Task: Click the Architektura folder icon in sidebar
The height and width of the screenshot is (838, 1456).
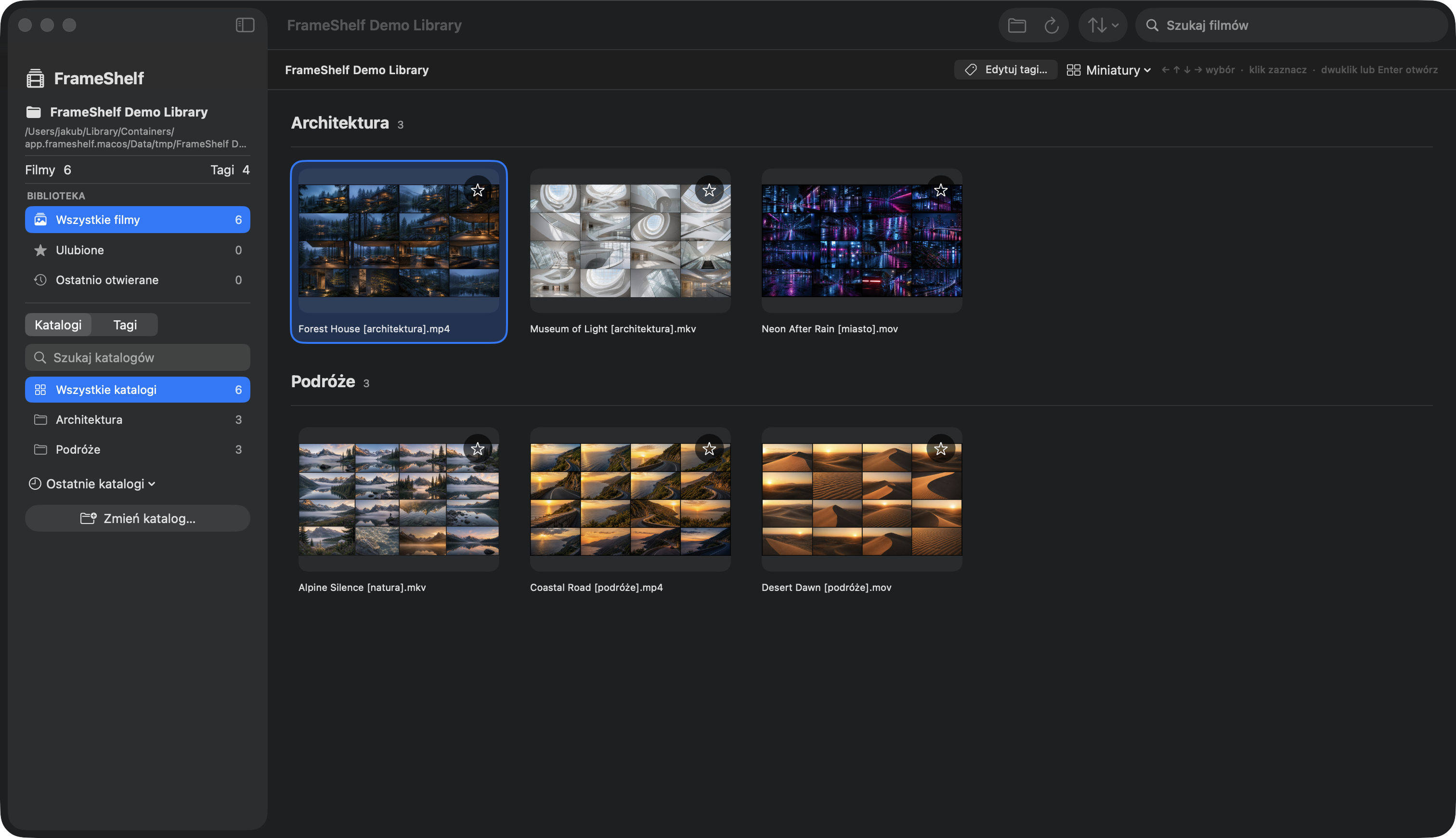Action: (40, 419)
